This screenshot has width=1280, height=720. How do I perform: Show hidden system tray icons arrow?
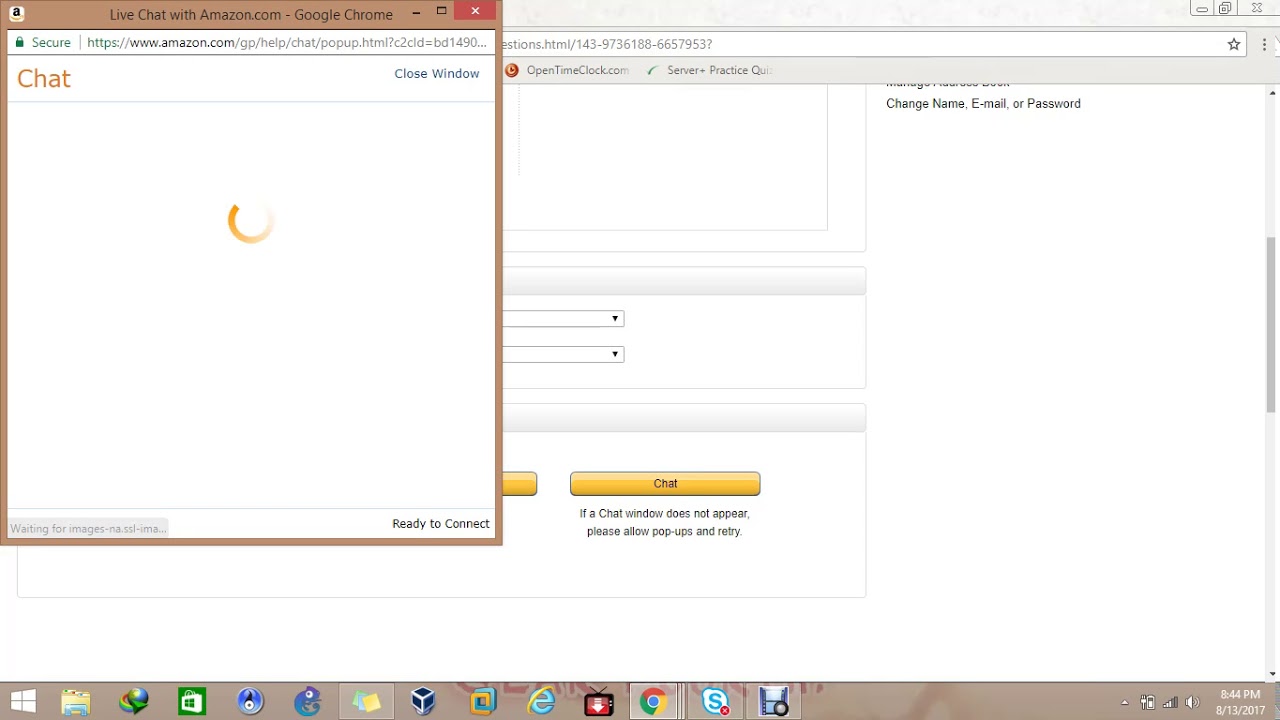(x=1124, y=703)
